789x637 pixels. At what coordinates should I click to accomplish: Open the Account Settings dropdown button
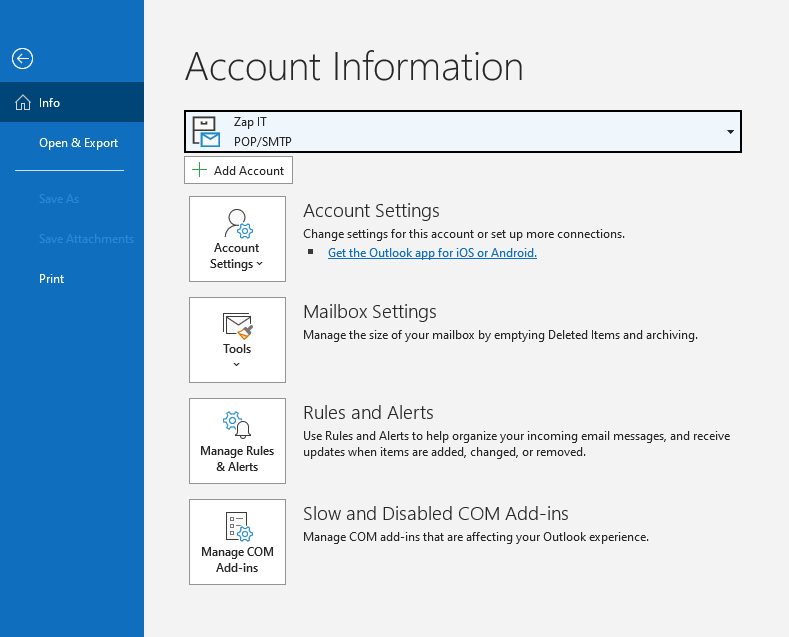pos(238,239)
